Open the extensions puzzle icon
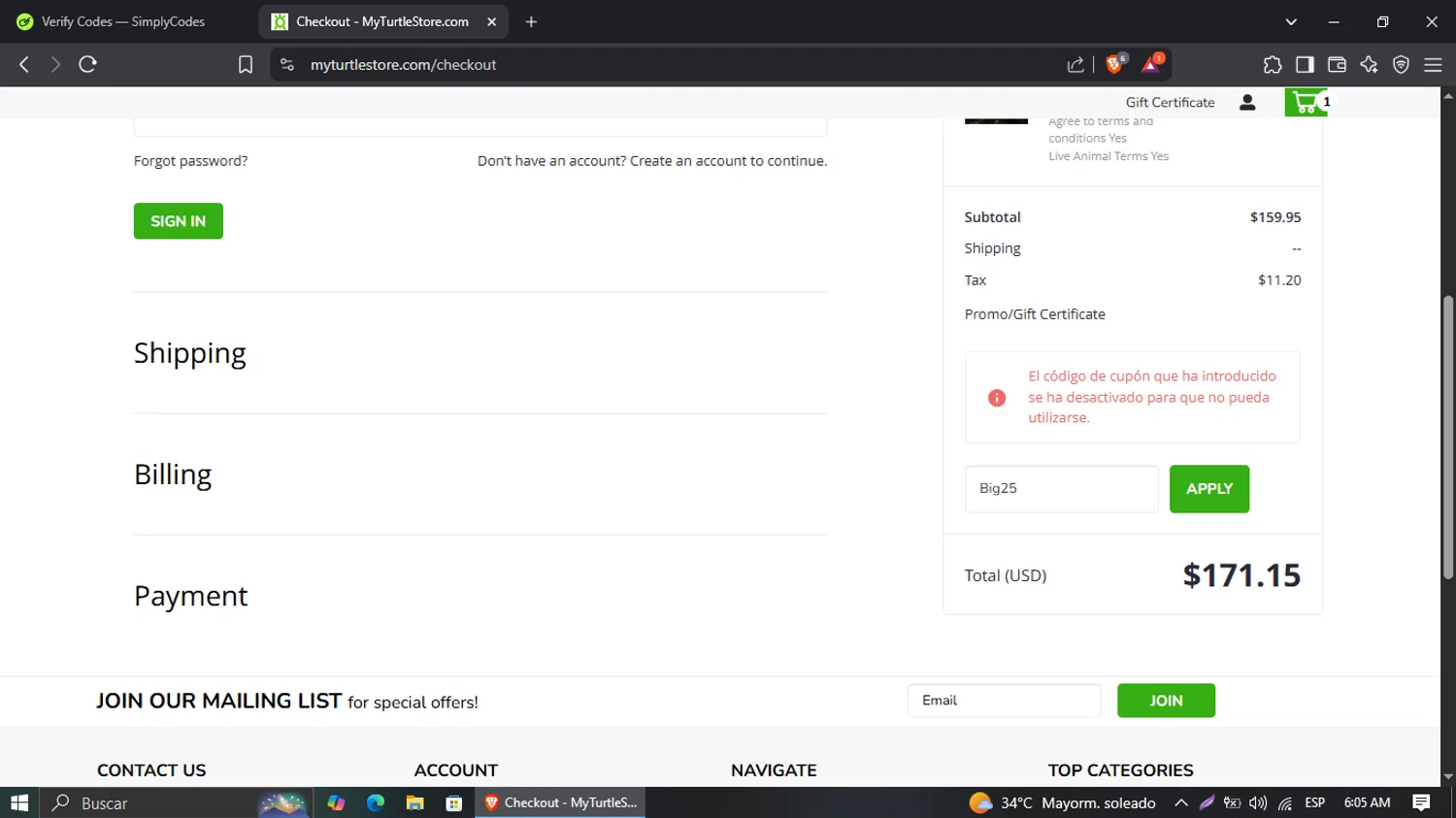The width and height of the screenshot is (1456, 818). [x=1273, y=64]
